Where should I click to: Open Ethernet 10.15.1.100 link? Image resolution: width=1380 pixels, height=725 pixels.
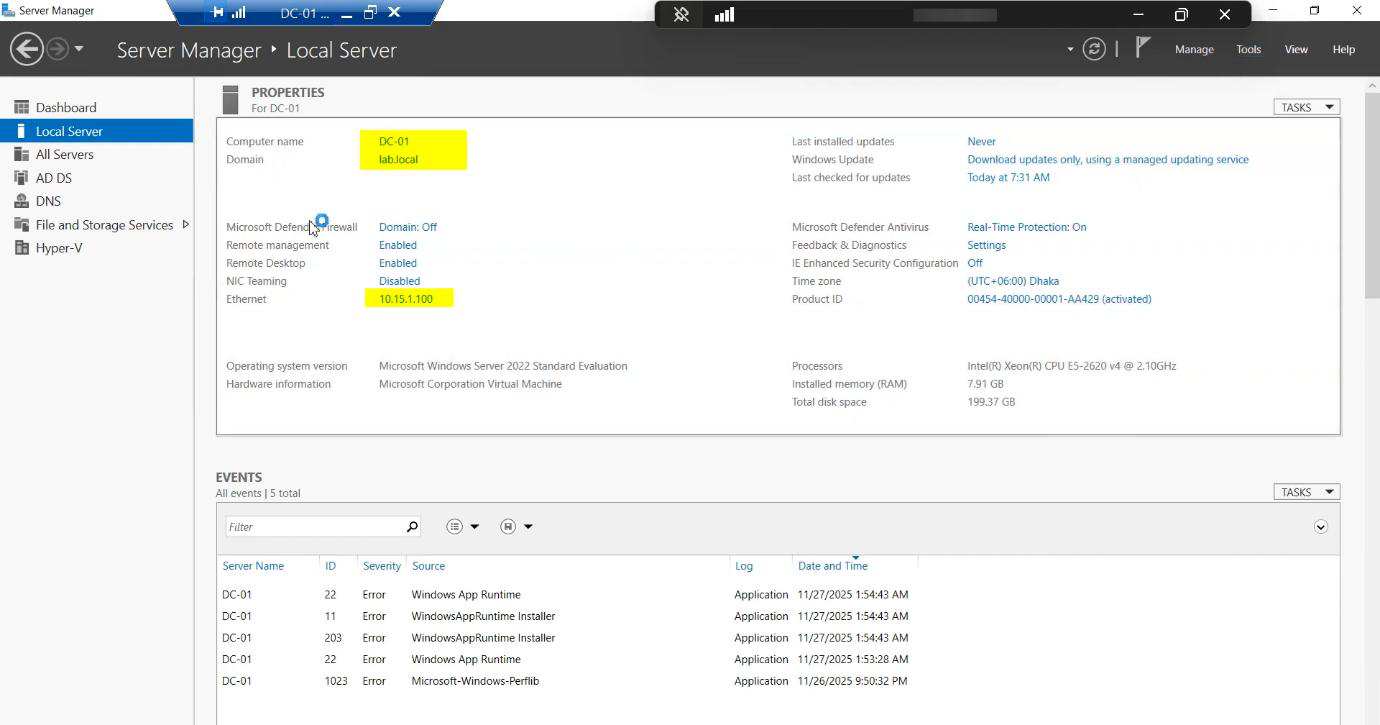[x=406, y=299]
